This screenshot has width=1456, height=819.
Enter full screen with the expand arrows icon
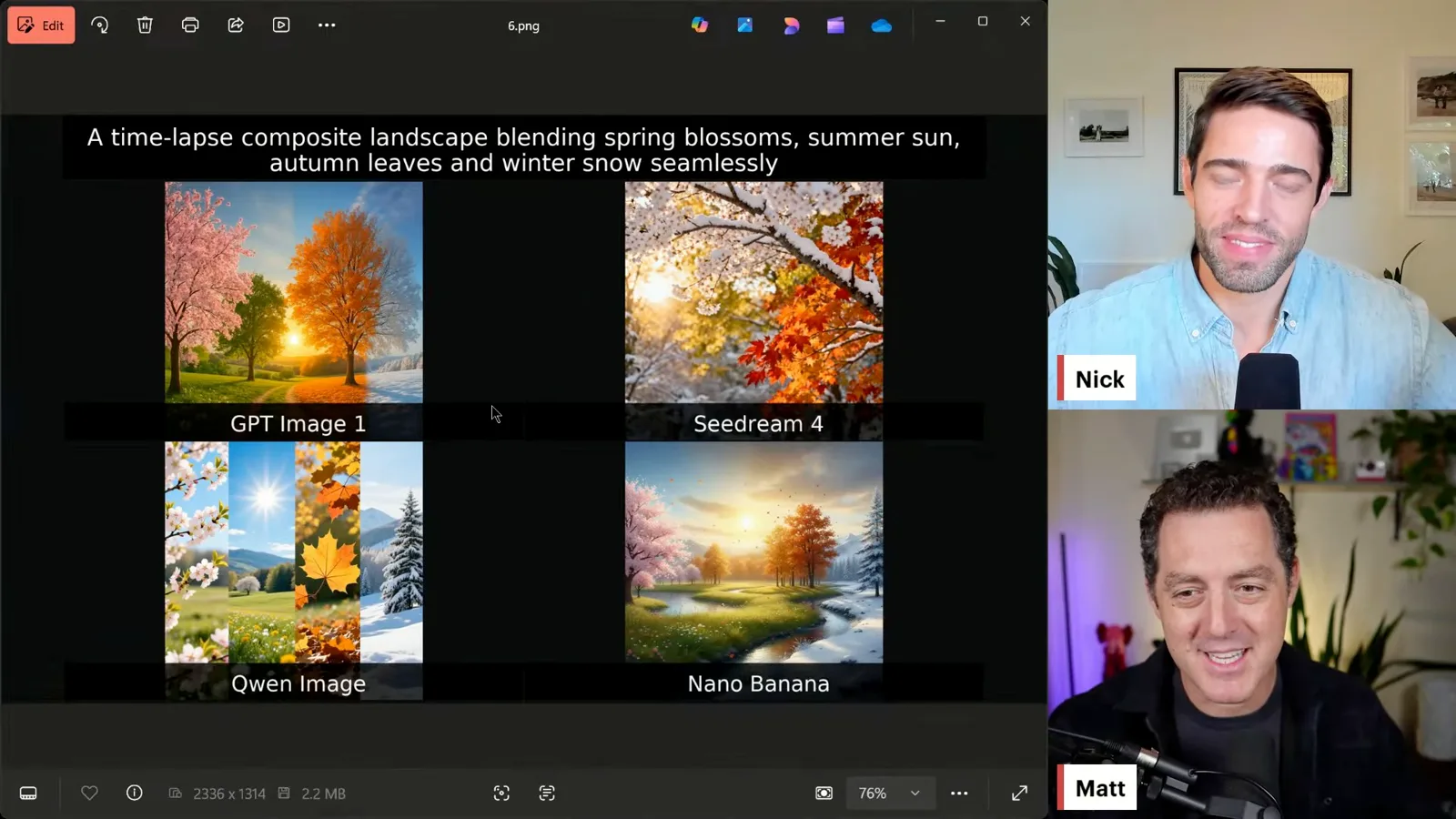(1019, 794)
